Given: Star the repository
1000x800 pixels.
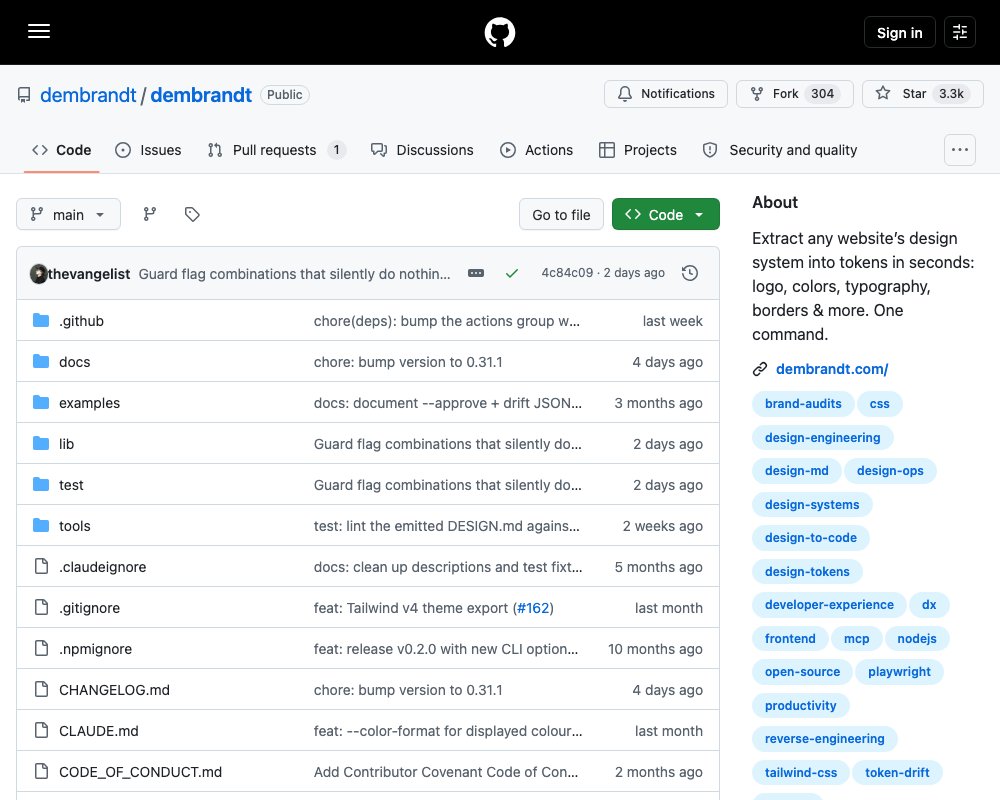Looking at the screenshot, I should pos(923,94).
